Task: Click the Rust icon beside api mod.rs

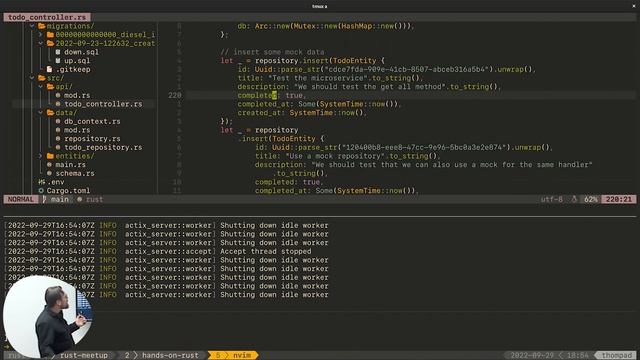Action: (x=58, y=95)
